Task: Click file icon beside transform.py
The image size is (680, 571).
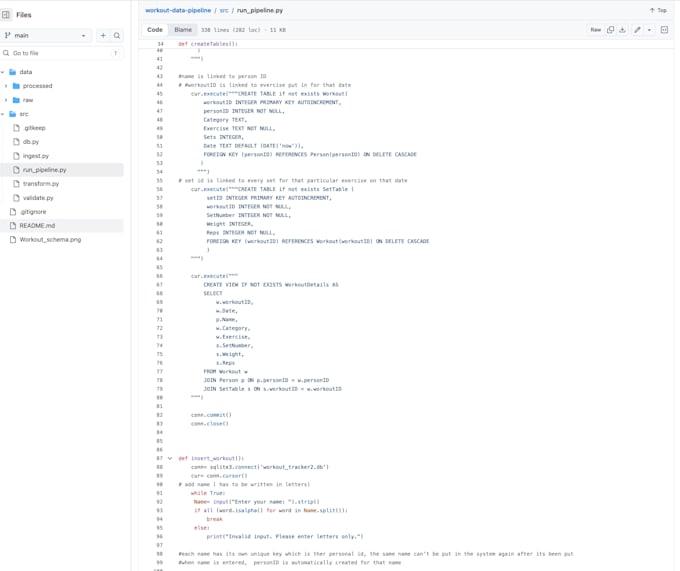Action: pyautogui.click(x=16, y=184)
